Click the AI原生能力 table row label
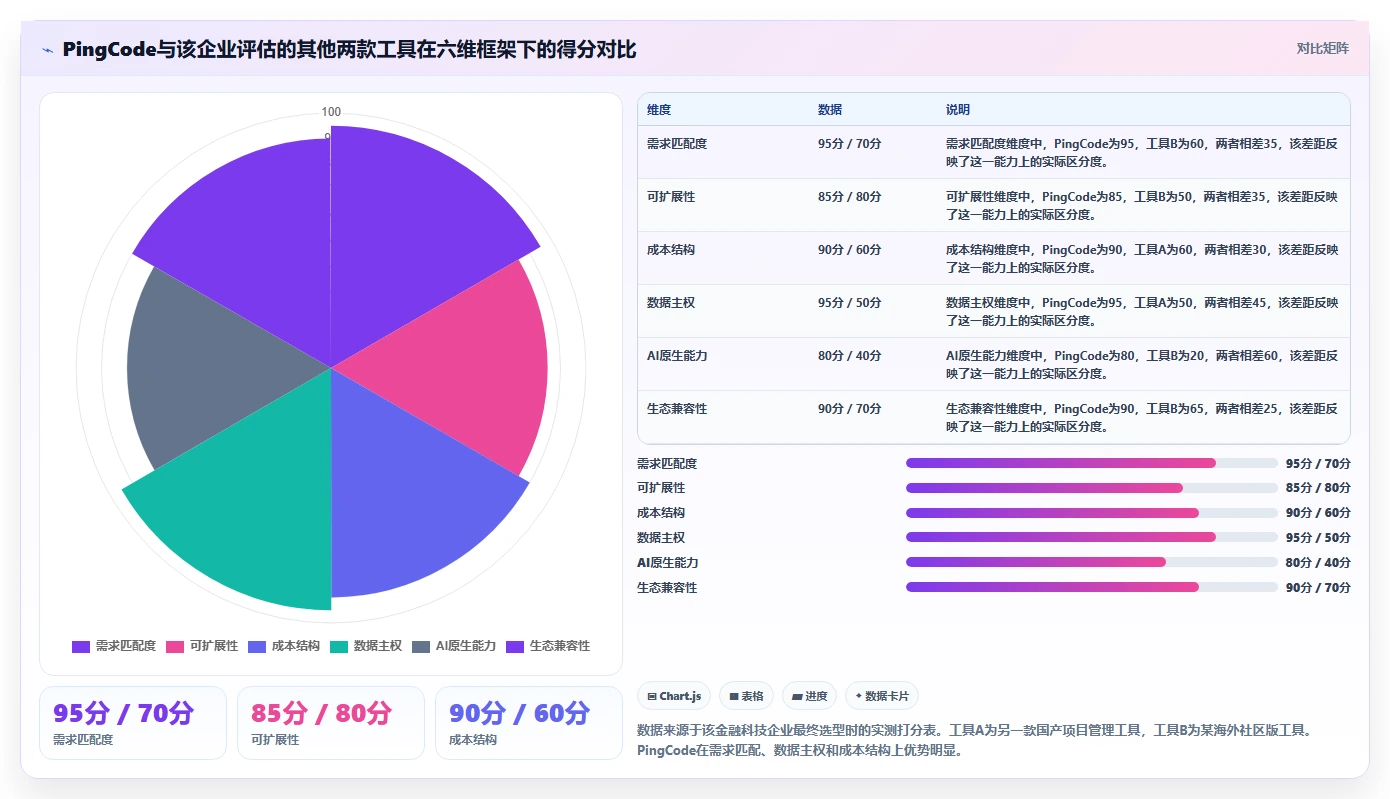This screenshot has height=799, width=1390. coord(677,356)
